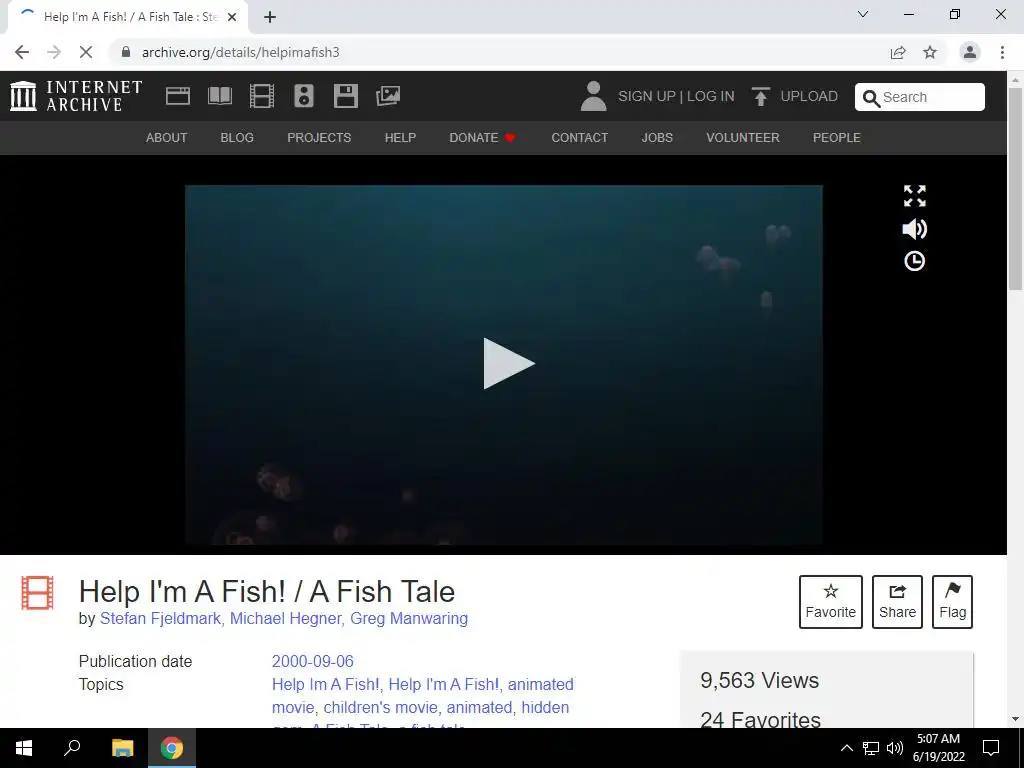This screenshot has width=1024, height=768.
Task: Open the Video film strip icon
Action: pos(262,96)
